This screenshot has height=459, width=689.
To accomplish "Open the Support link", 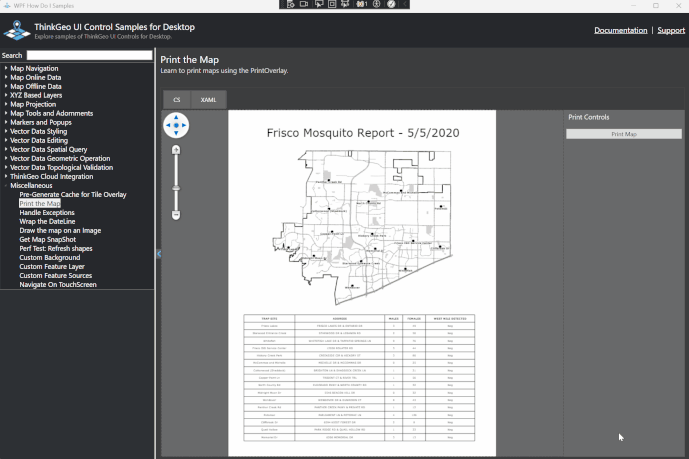I will point(671,30).
